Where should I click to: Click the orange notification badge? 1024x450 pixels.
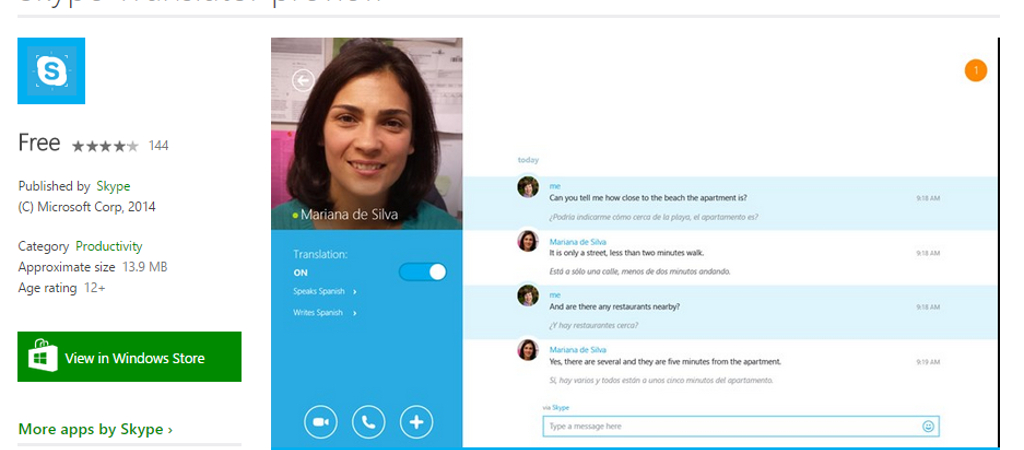click(976, 71)
